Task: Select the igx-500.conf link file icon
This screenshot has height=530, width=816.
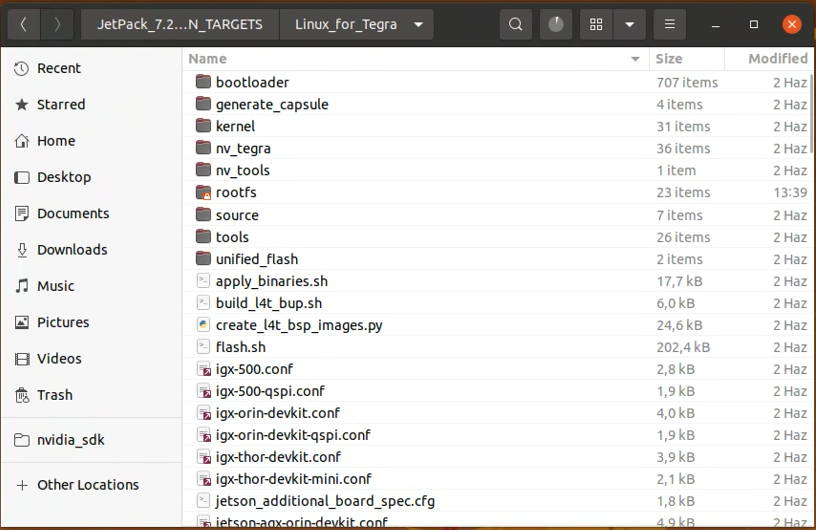Action: 203,369
